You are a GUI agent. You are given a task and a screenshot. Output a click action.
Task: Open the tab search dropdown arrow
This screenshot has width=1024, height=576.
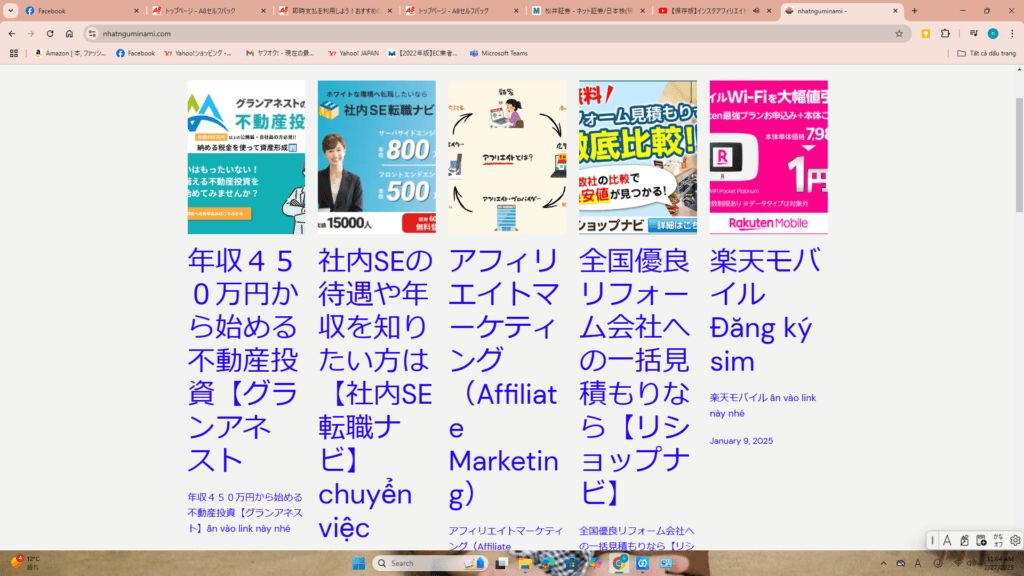(10, 10)
